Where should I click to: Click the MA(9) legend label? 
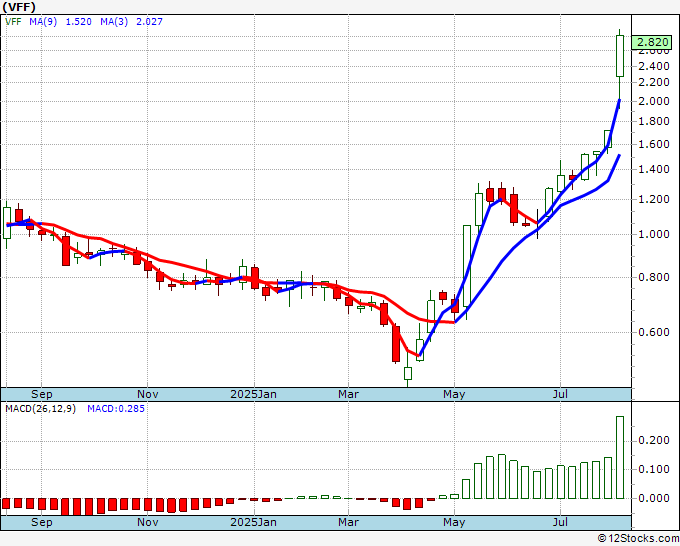pyautogui.click(x=43, y=21)
